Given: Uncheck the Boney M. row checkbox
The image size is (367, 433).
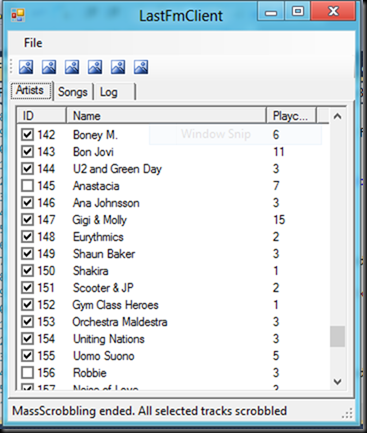Looking at the screenshot, I should [27, 135].
